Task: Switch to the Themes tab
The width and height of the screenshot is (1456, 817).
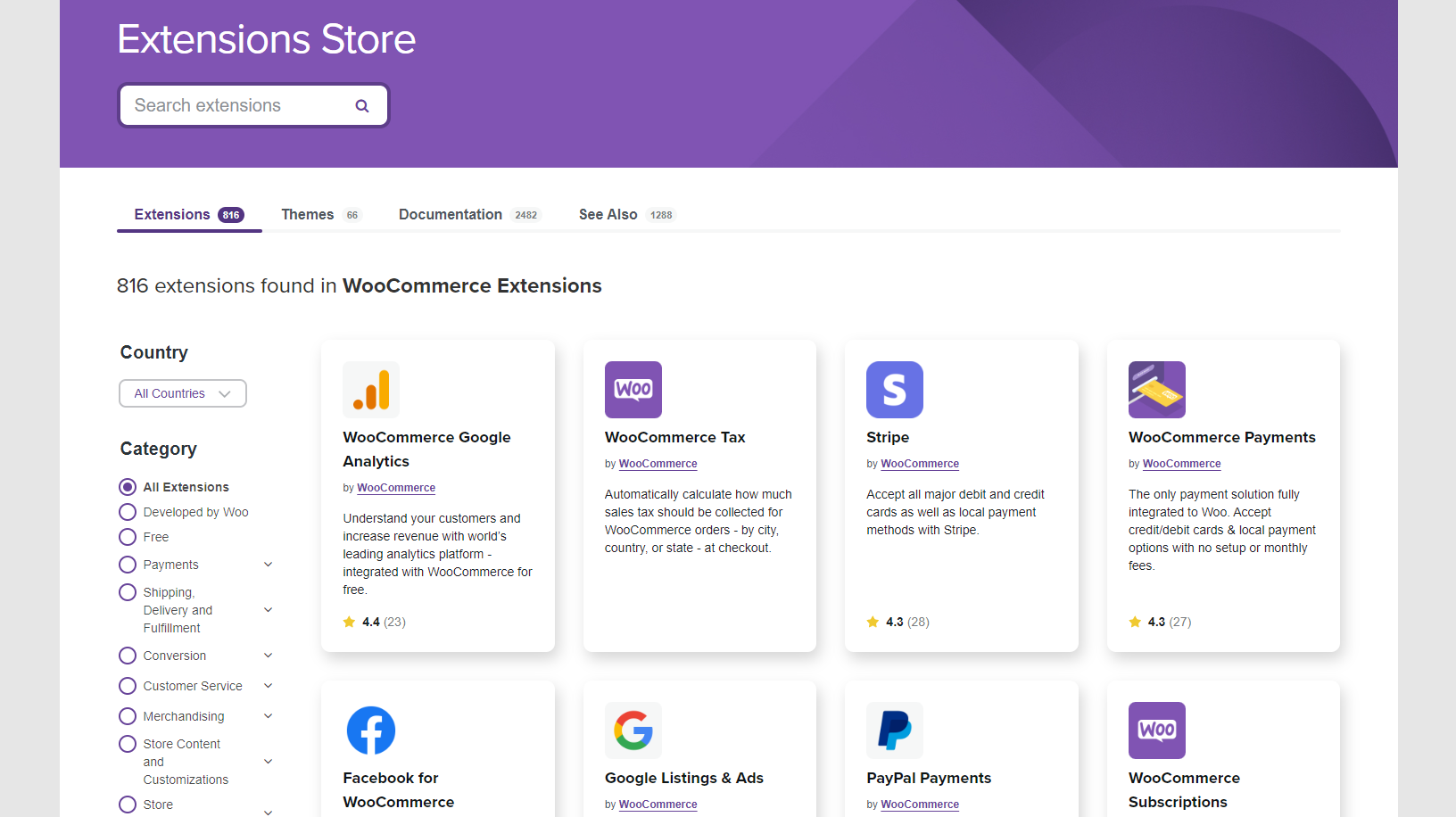Action: 307,214
